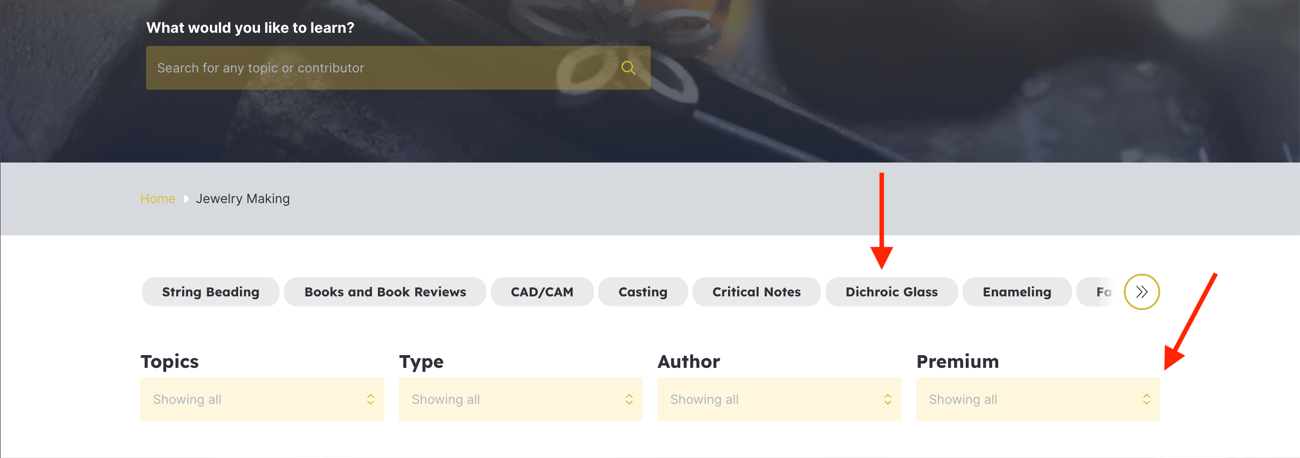This screenshot has height=458, width=1300.
Task: Filter by the Dichroic Glass category
Action: tap(891, 292)
